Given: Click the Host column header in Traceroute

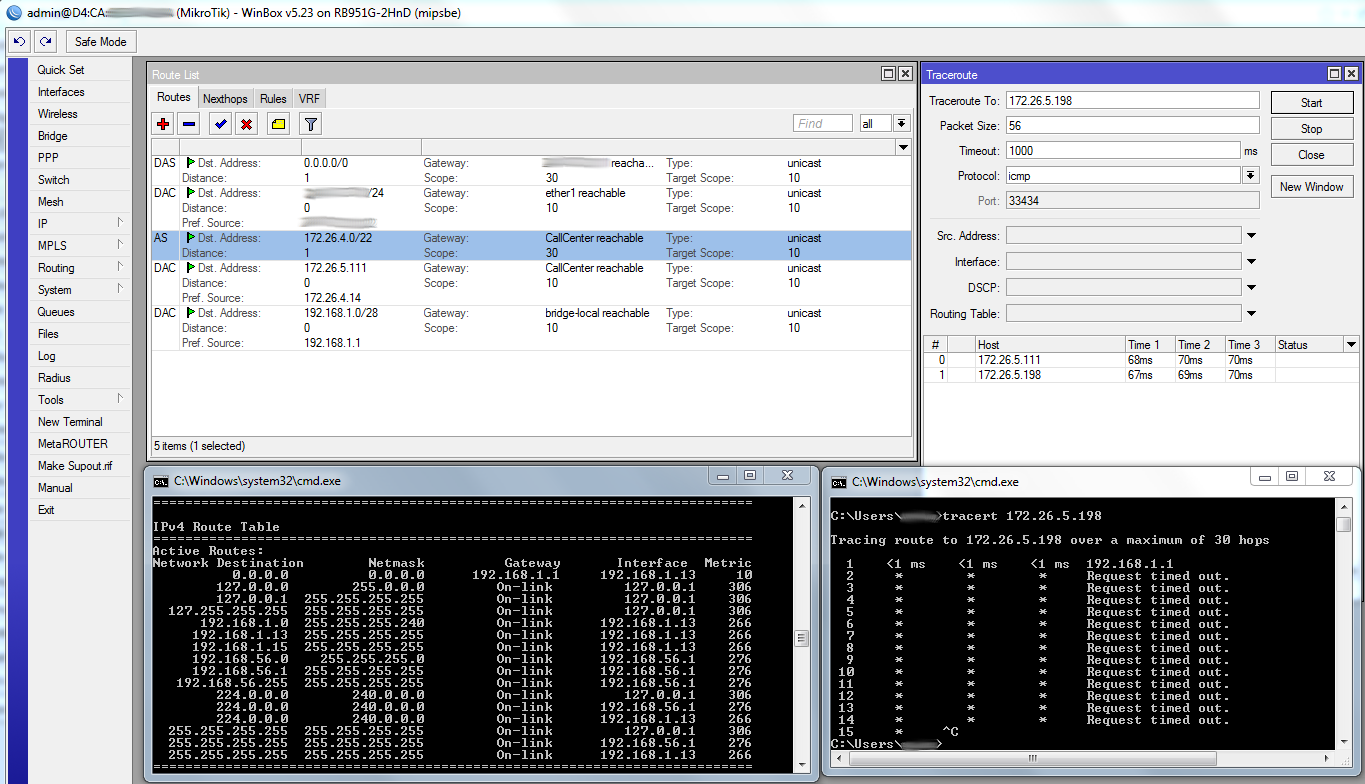Looking at the screenshot, I should click(x=1050, y=345).
